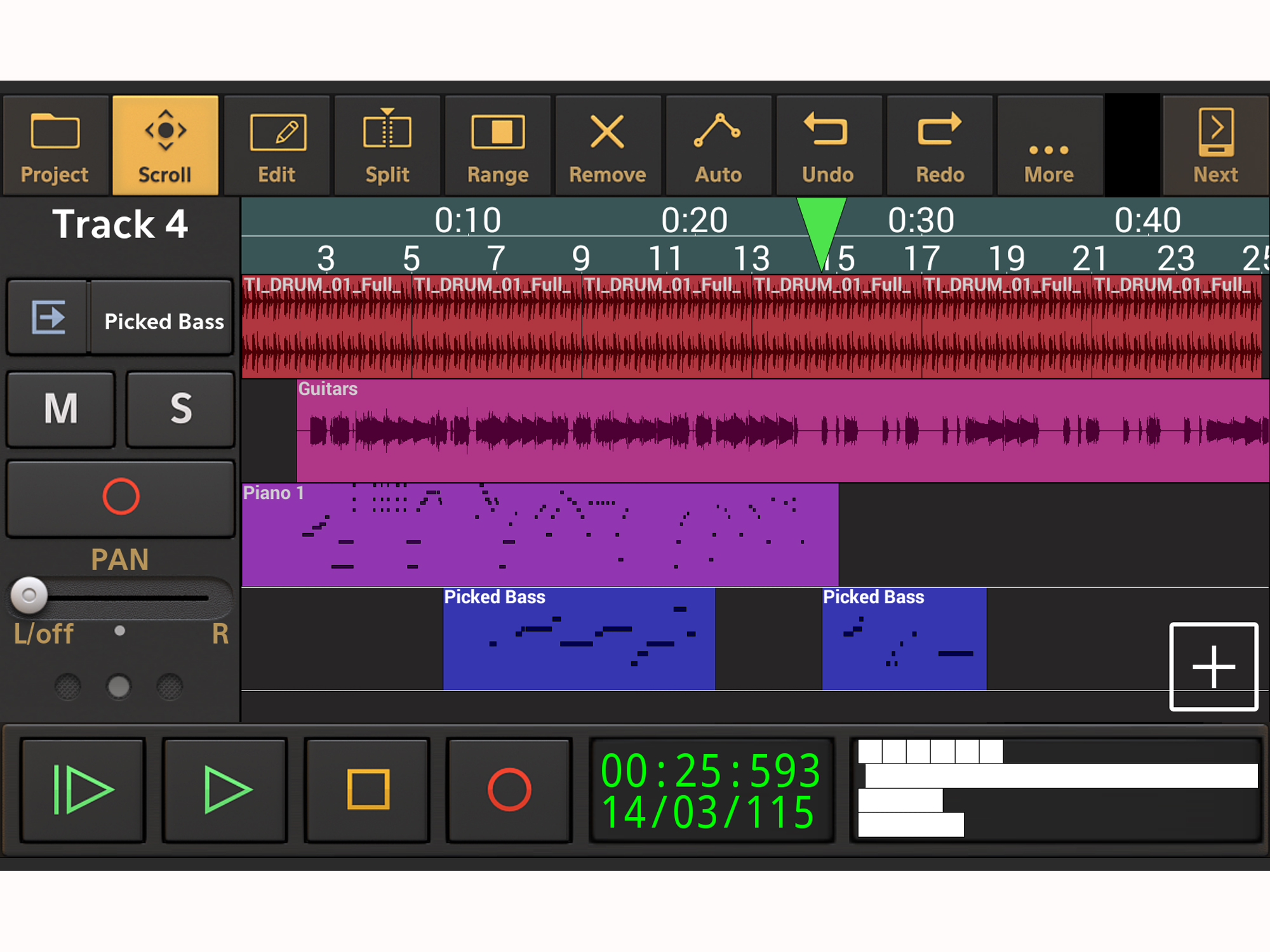
Task: Start recording with the transport record button
Action: (509, 790)
